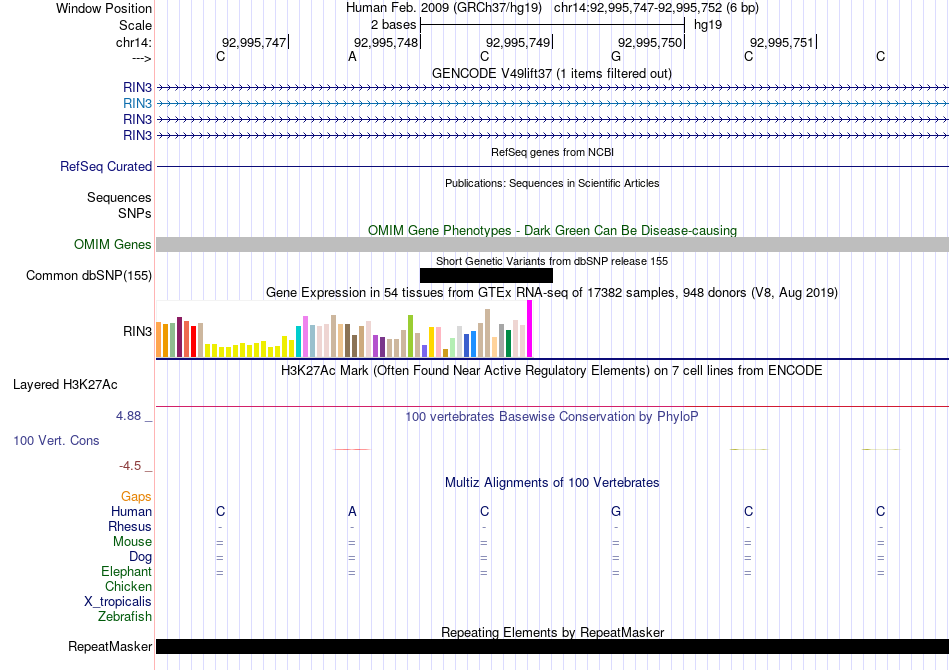Open Publications: Sequences in Scientific Articles title
This screenshot has height=670, width=950.
point(552,183)
